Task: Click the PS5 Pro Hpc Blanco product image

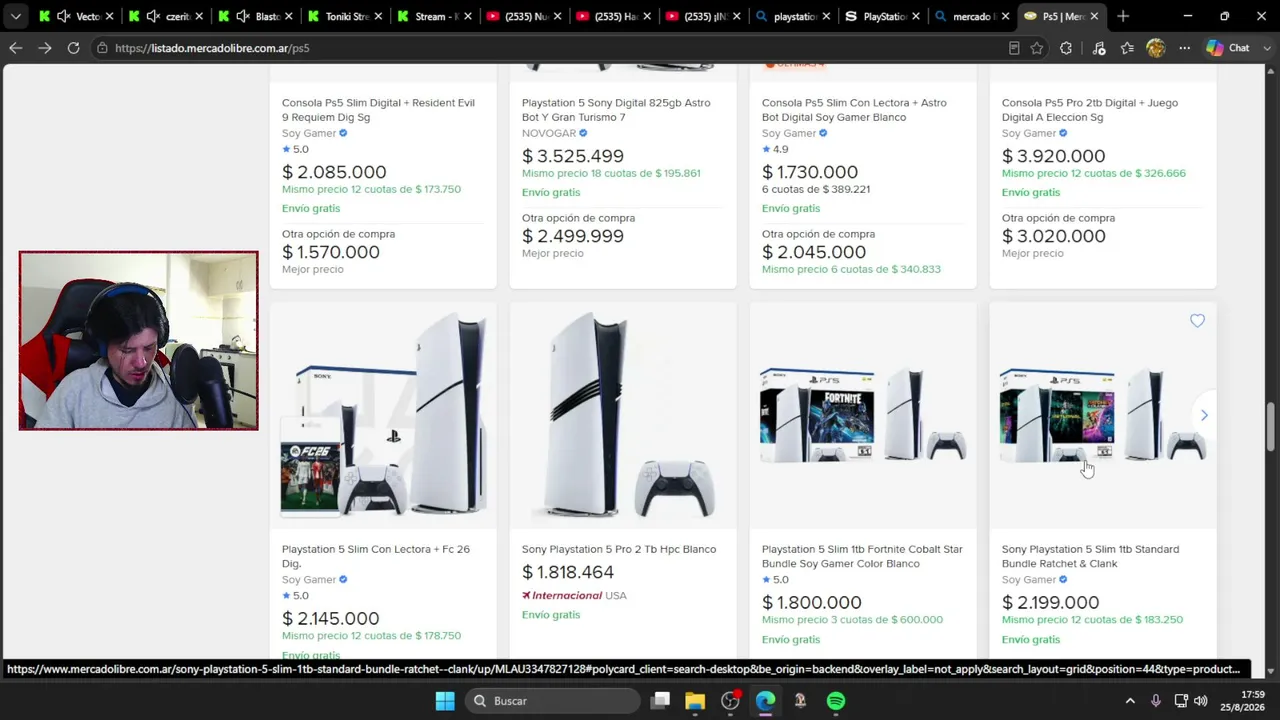Action: click(623, 415)
